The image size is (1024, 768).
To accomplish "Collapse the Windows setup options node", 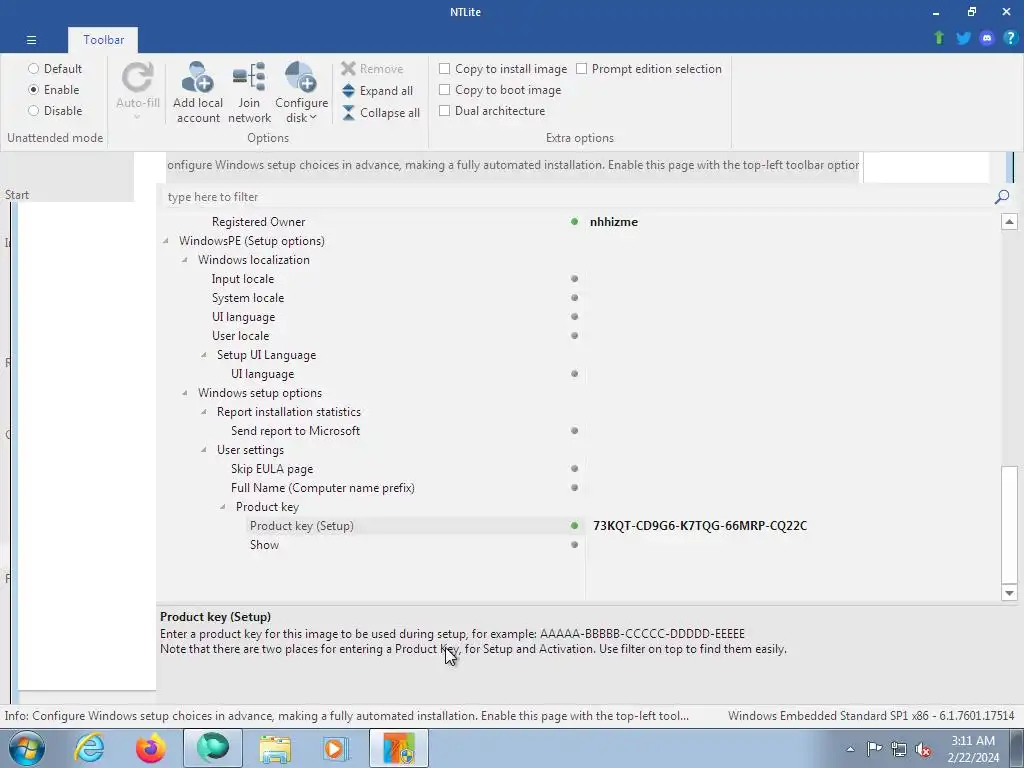I will coord(185,393).
